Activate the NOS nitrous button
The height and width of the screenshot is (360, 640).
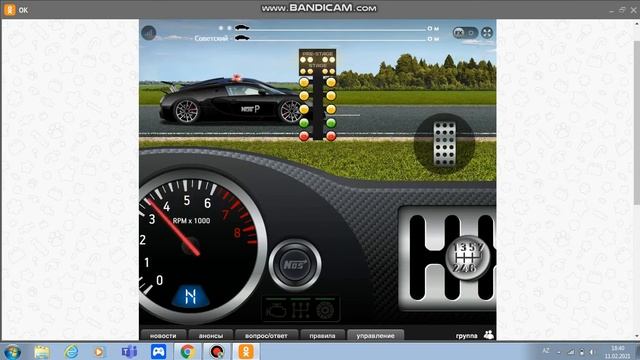pyautogui.click(x=295, y=265)
